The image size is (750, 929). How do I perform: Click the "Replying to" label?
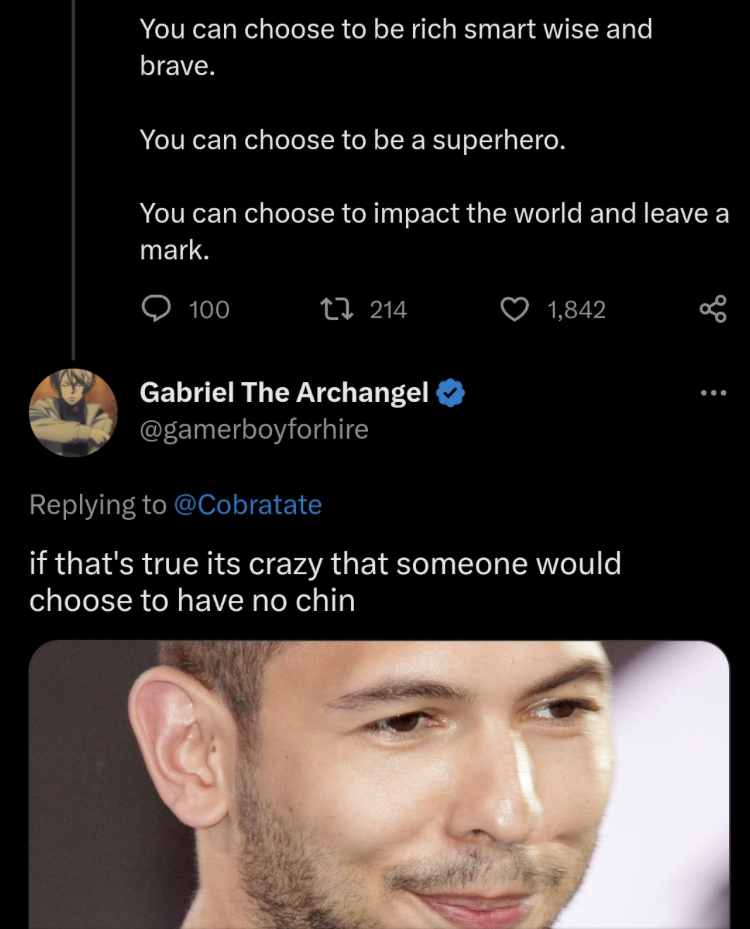[98, 505]
